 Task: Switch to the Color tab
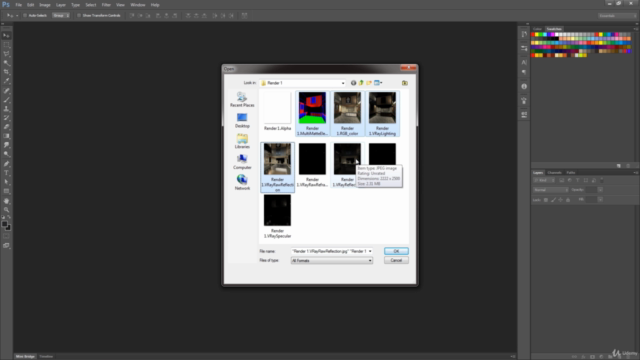[537, 29]
